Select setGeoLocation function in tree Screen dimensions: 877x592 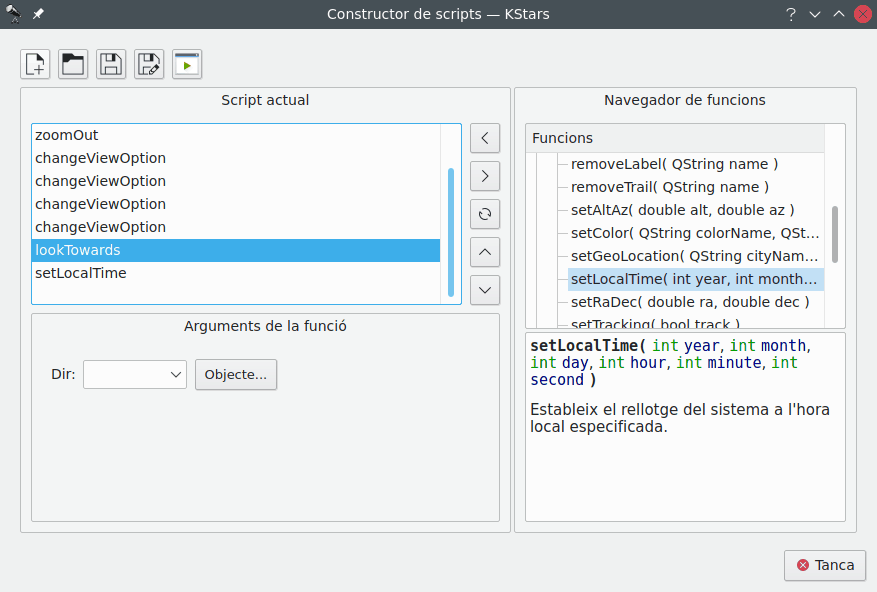[694, 256]
